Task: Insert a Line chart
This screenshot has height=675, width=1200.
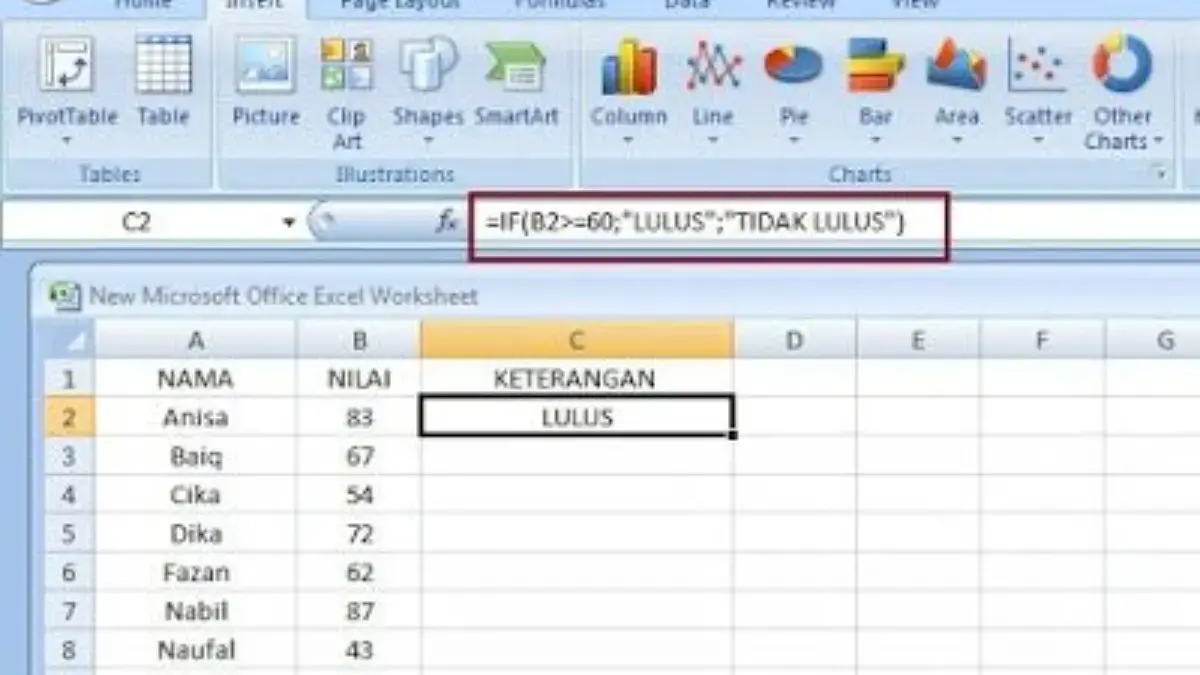Action: (x=712, y=90)
